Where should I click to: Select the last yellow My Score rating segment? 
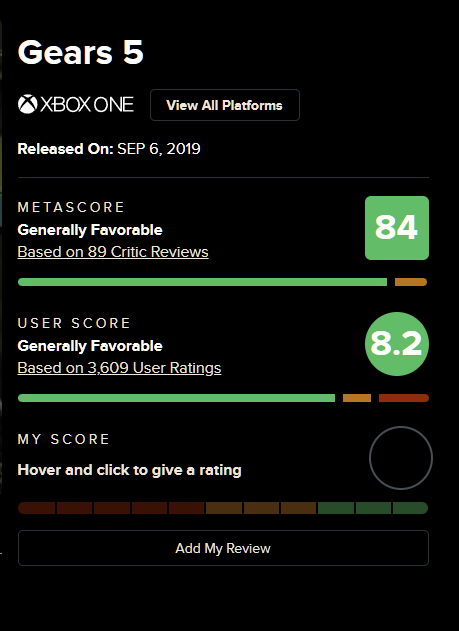pos(298,508)
